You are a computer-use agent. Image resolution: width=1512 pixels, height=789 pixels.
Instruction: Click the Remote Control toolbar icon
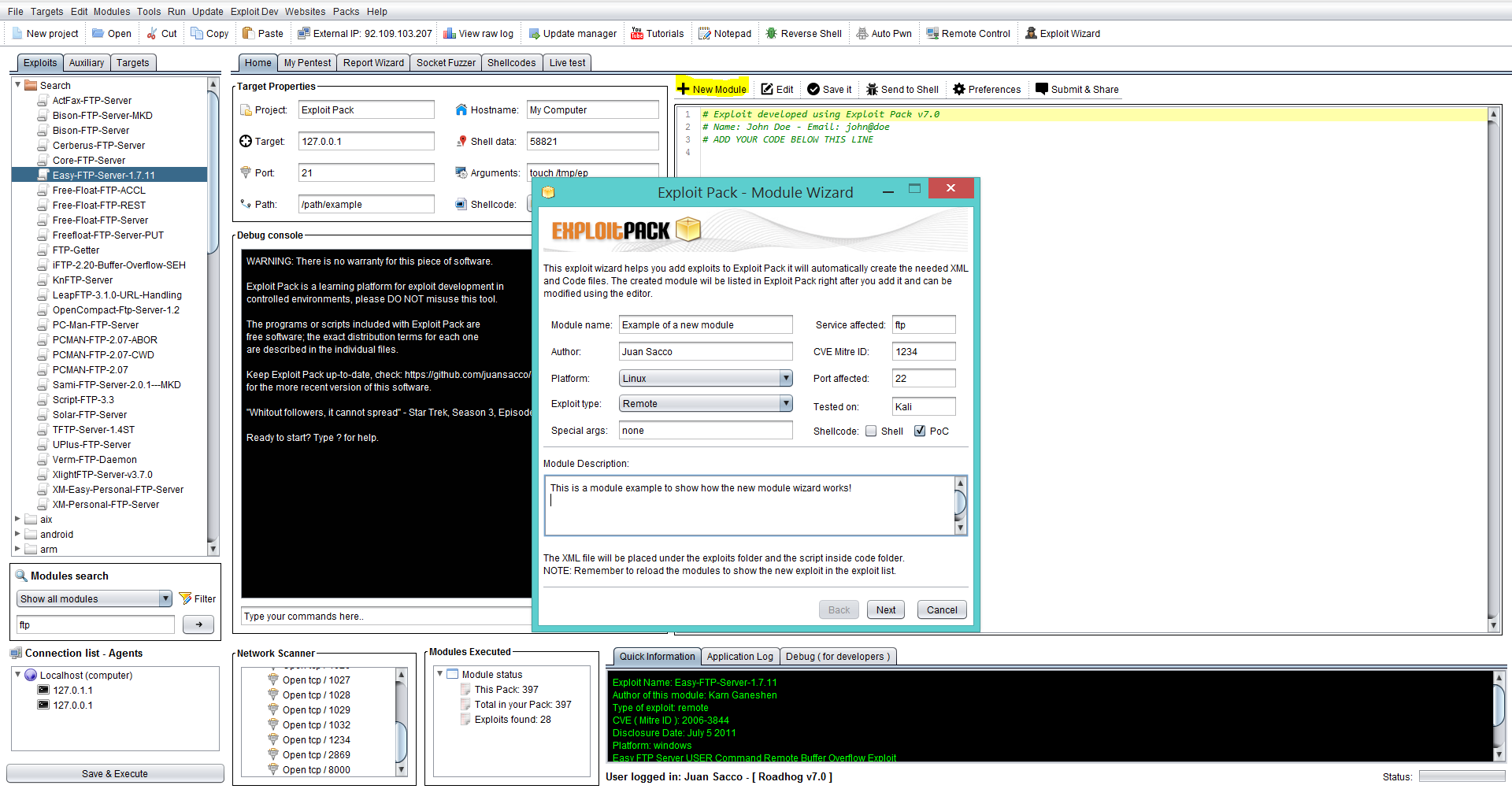[x=932, y=34]
